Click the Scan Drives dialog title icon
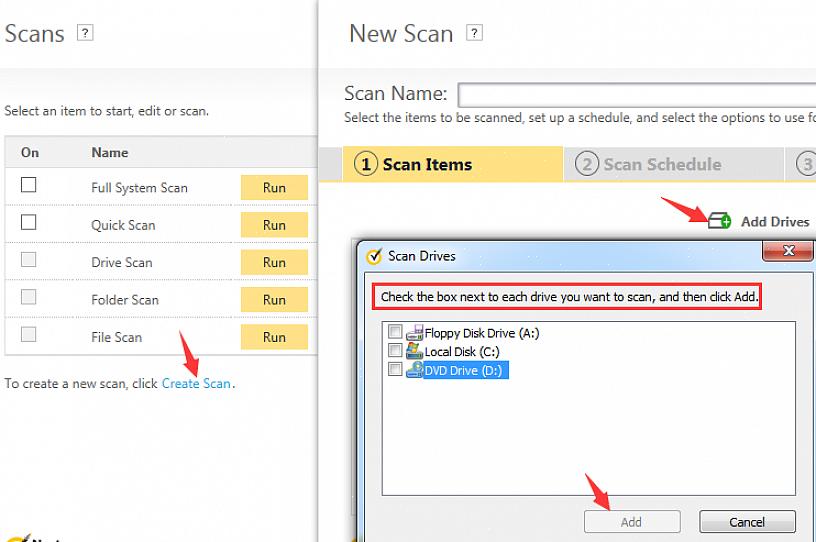The image size is (816, 542). (x=374, y=256)
